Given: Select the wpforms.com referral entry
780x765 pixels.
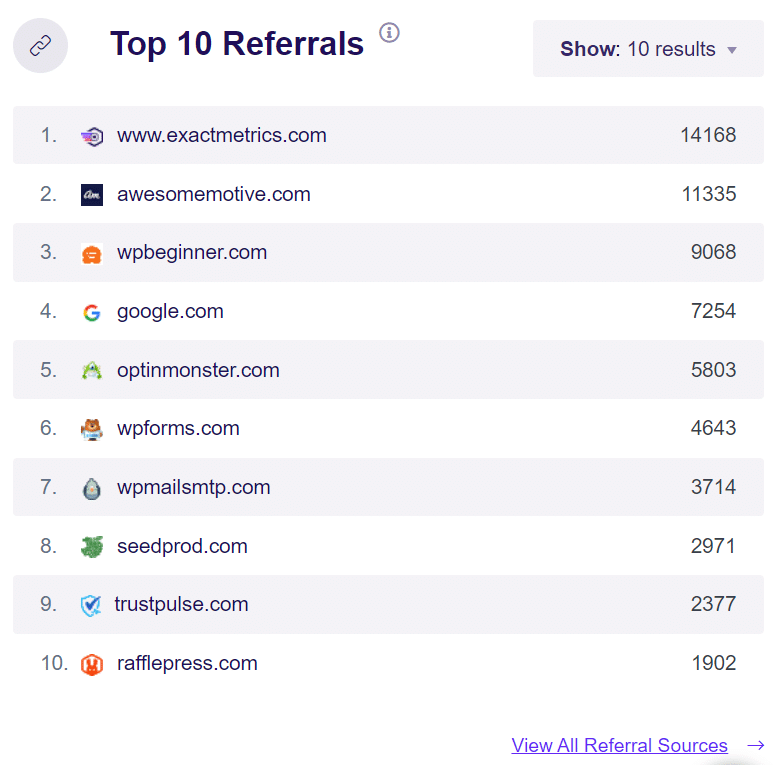Looking at the screenshot, I should pyautogui.click(x=178, y=428).
